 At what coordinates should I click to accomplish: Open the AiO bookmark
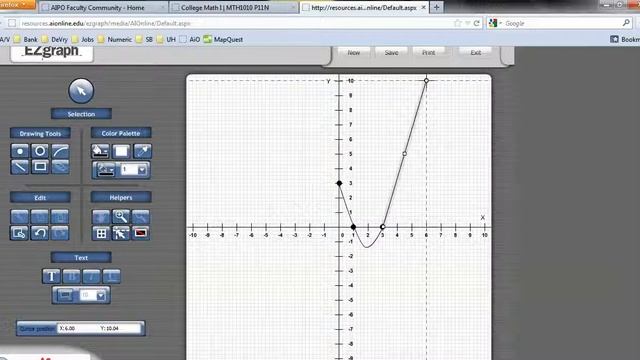pos(190,40)
